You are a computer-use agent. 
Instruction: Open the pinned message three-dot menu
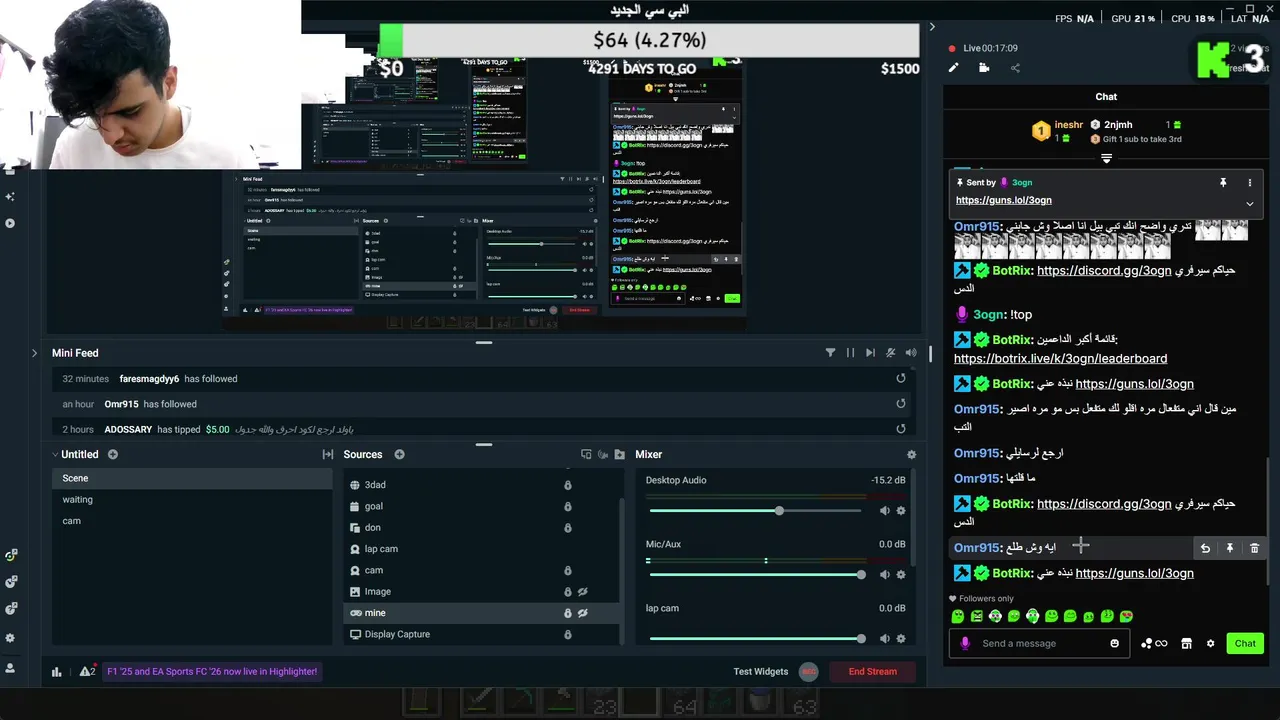(1249, 183)
